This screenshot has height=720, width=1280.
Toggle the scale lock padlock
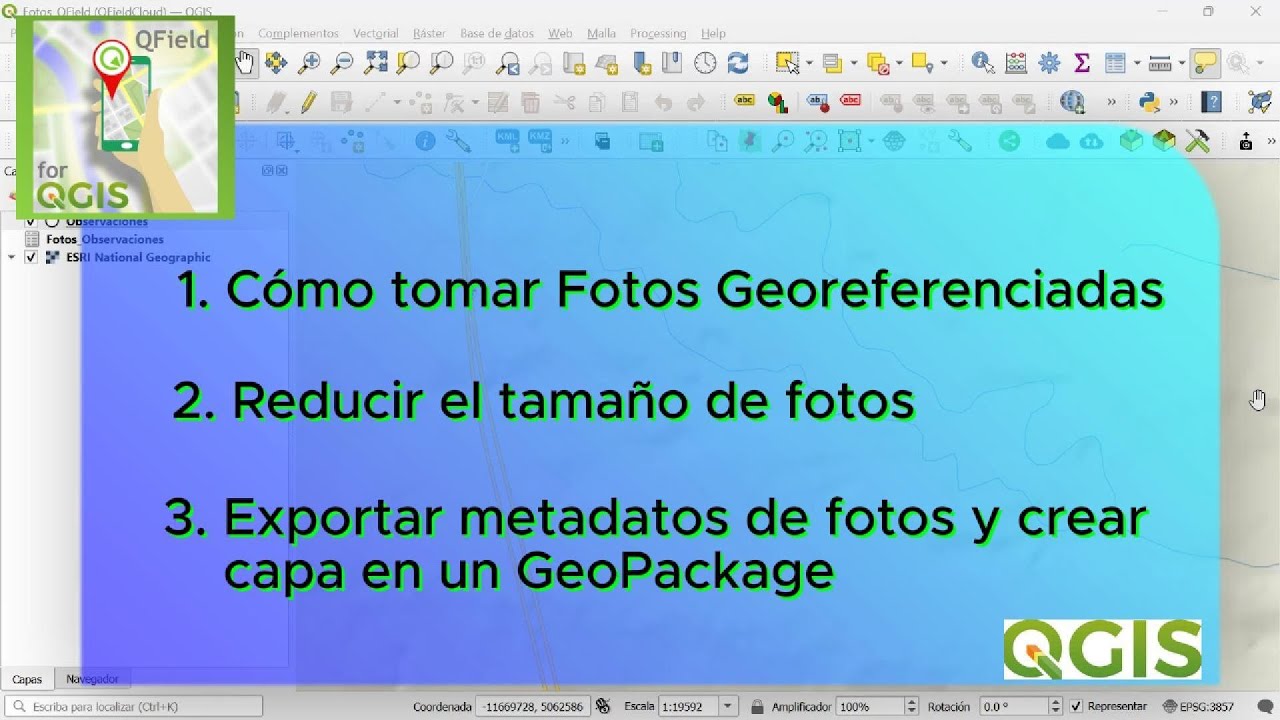pyautogui.click(x=757, y=706)
